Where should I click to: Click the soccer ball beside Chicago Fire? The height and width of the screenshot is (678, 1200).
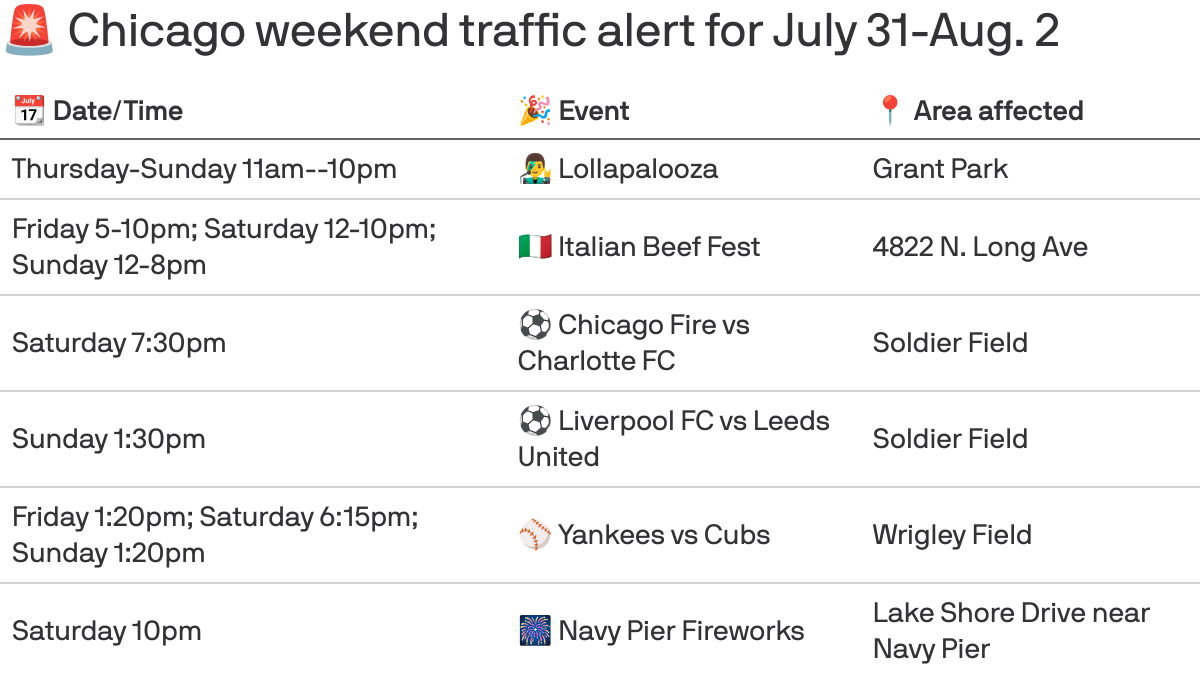click(535, 324)
